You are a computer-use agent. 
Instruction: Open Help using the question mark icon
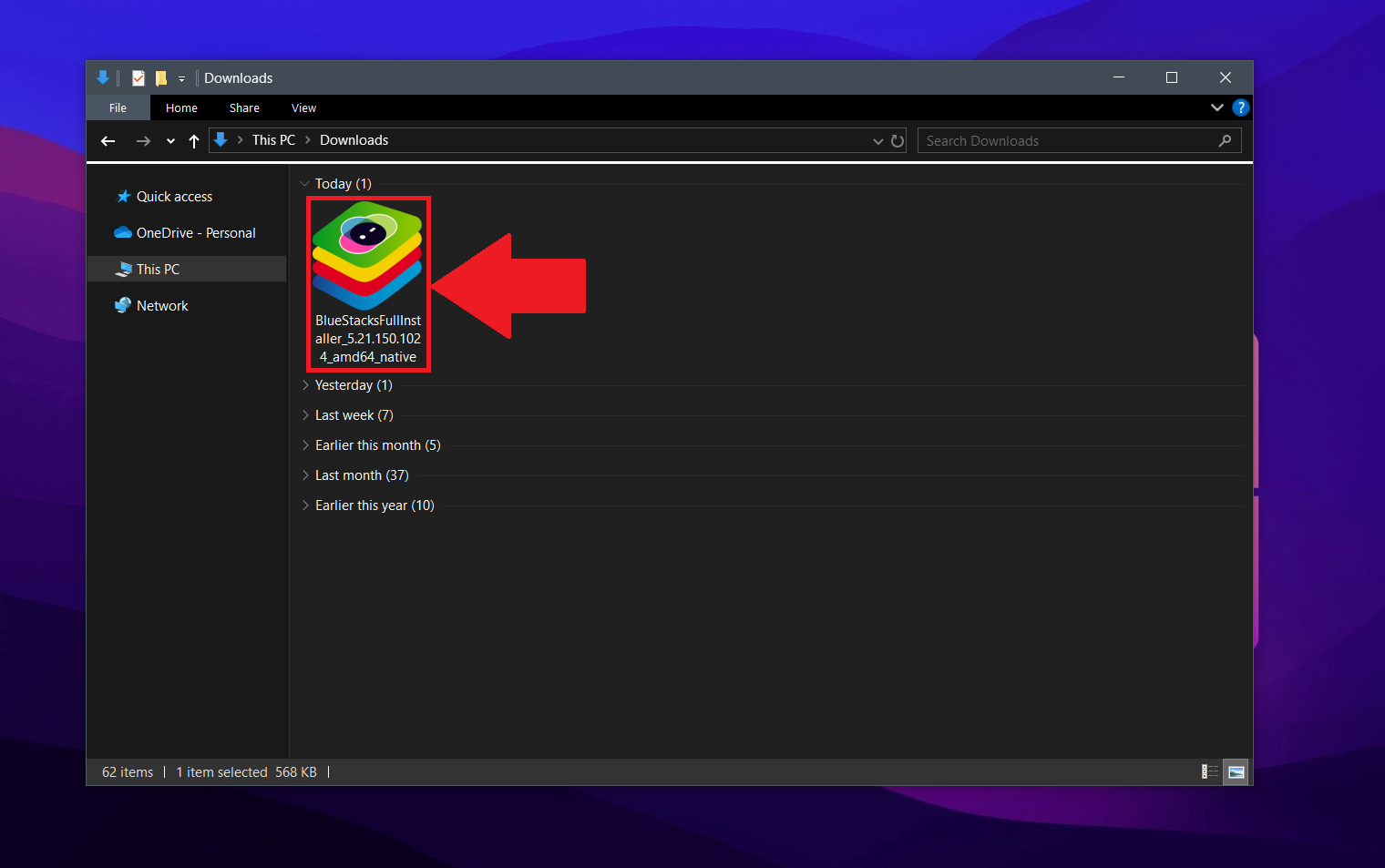1240,107
